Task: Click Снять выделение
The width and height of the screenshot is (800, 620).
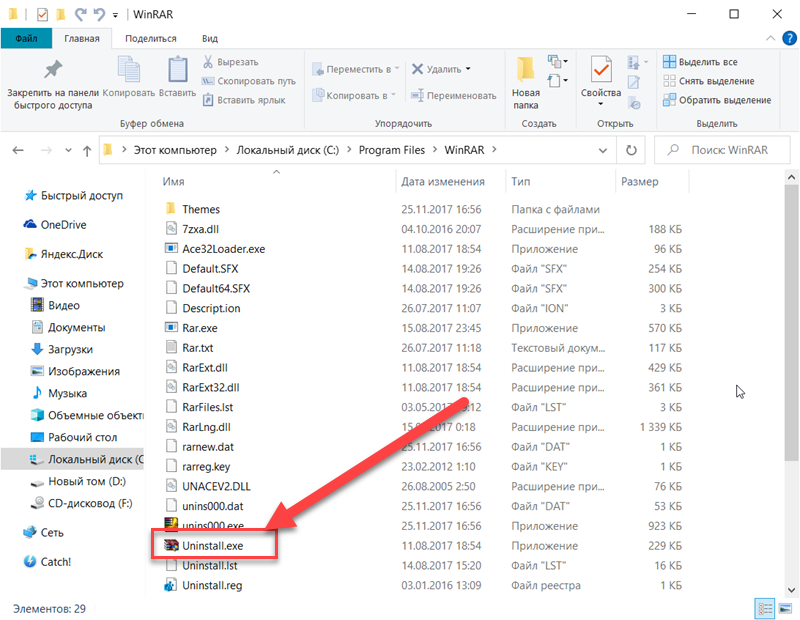Action: click(709, 81)
